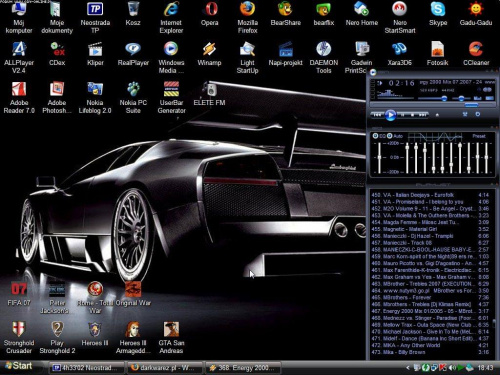
Task: Open the Mój komputer desktop icon
Action: [19, 17]
